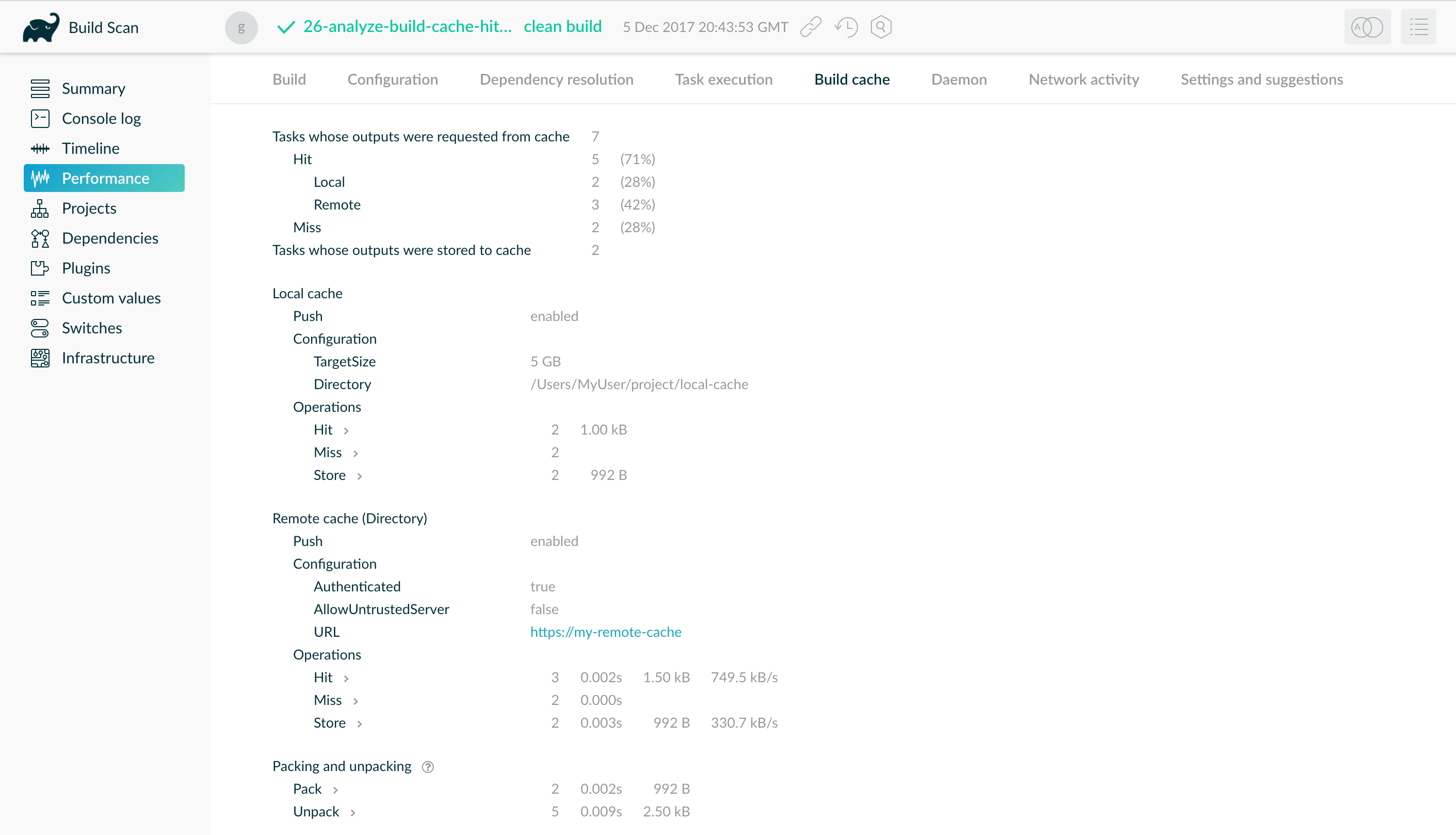Open the Plugins puzzle-piece icon

click(39, 268)
